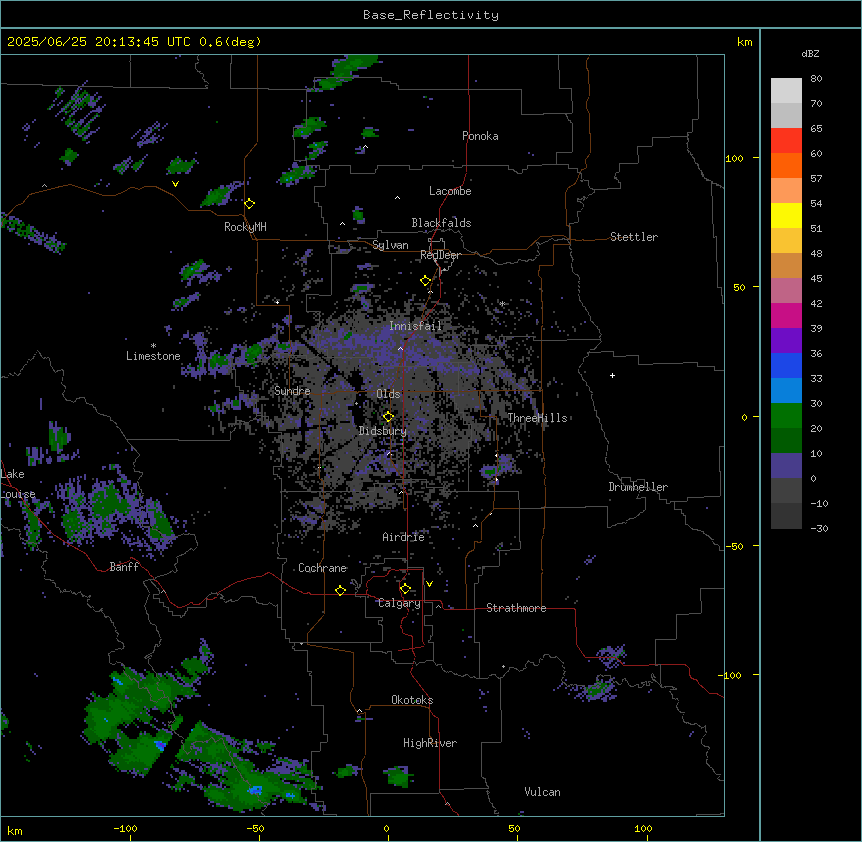Click the RockyMH label

(245, 227)
